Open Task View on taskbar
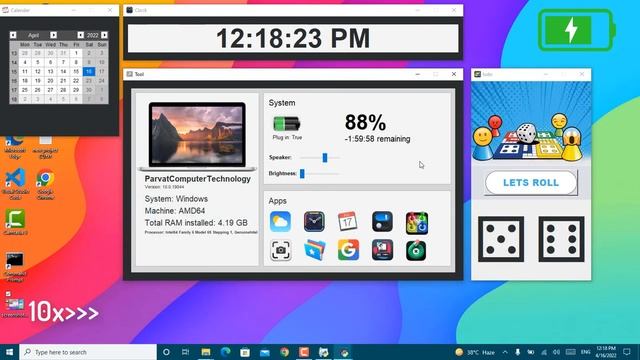 185,352
